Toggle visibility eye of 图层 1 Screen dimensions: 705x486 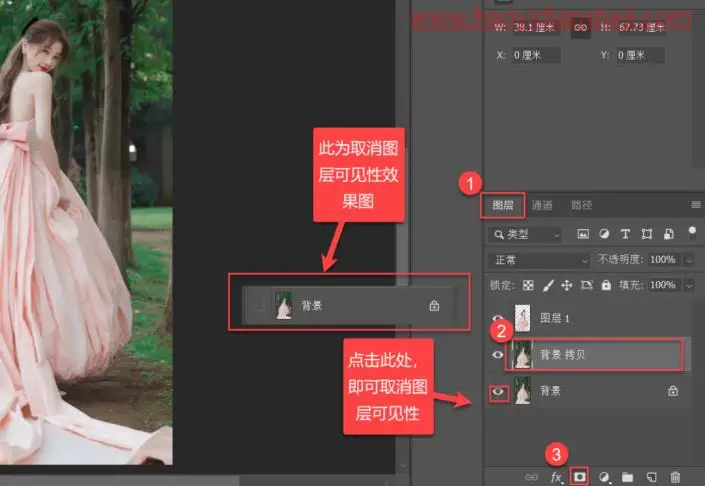(x=498, y=318)
